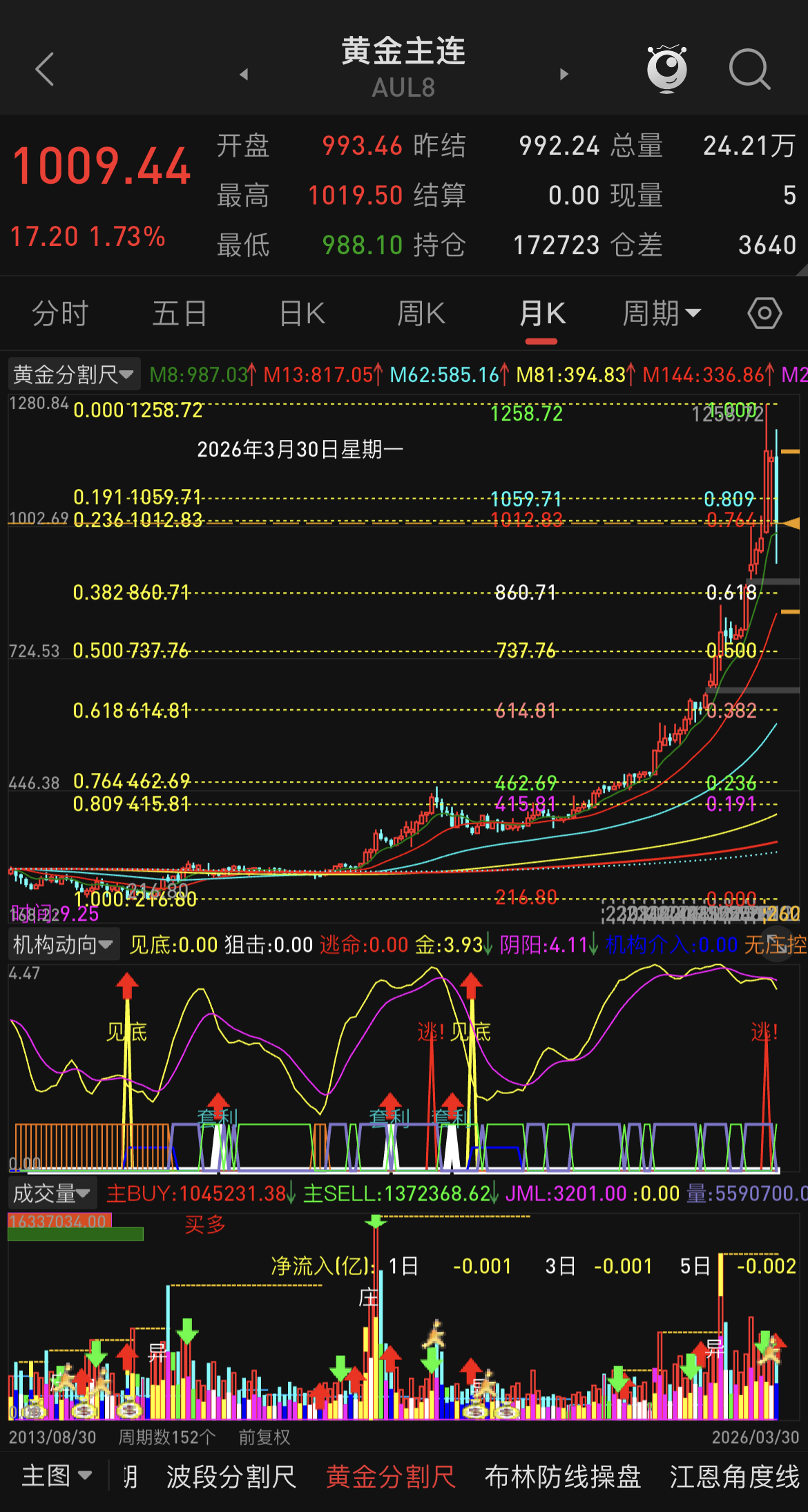
Task: Tap the 仓差 3640 value
Action: pyautogui.click(x=767, y=245)
